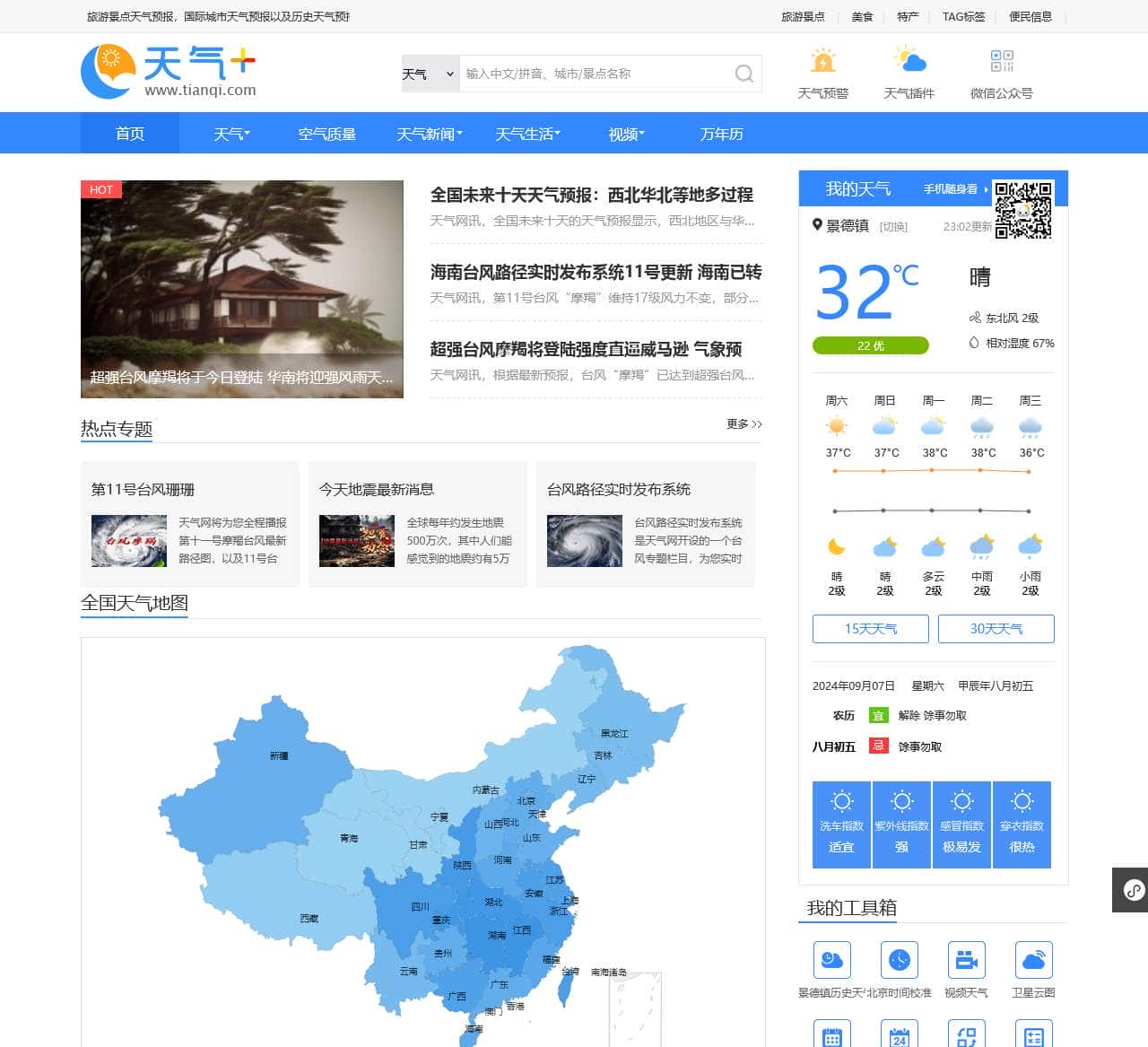Click the green 宜 badge
Screen dimensions: 1148x1047
pos(878,715)
